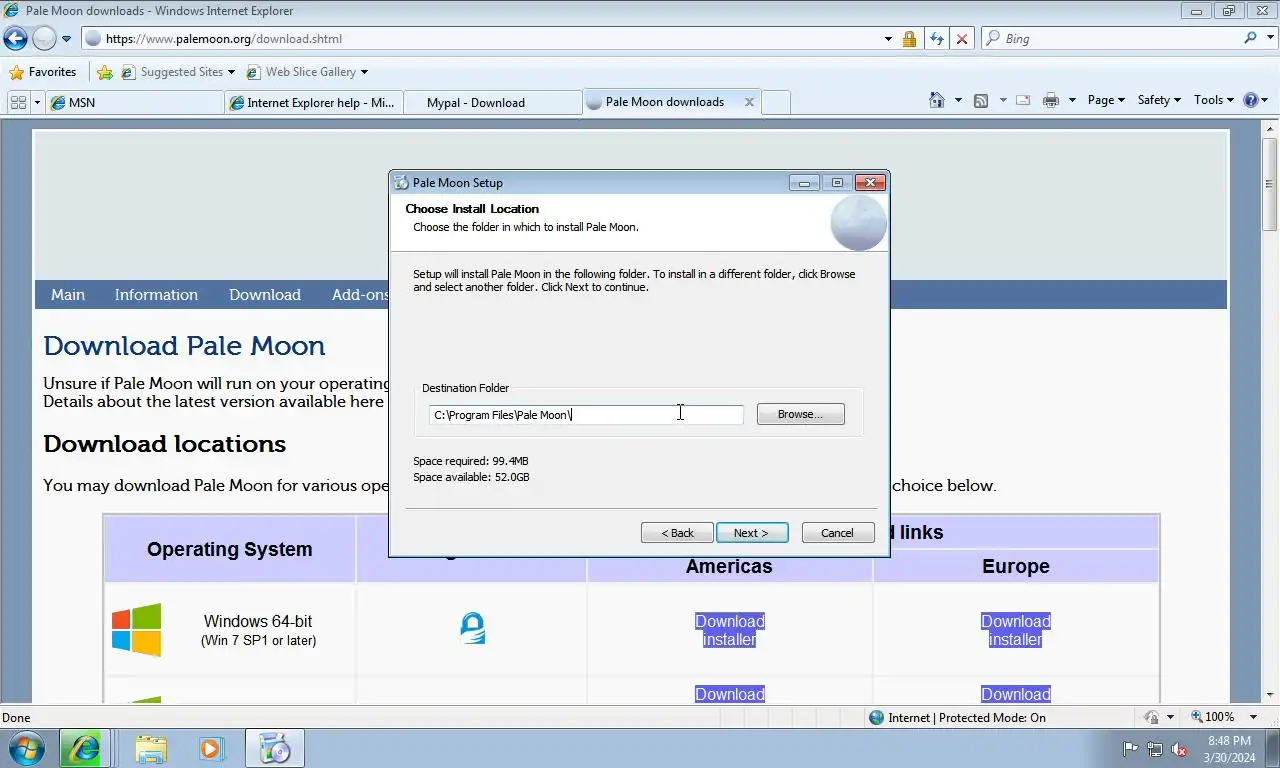The image size is (1280, 768).
Task: Open the address bar autocomplete dropdown
Action: click(888, 39)
